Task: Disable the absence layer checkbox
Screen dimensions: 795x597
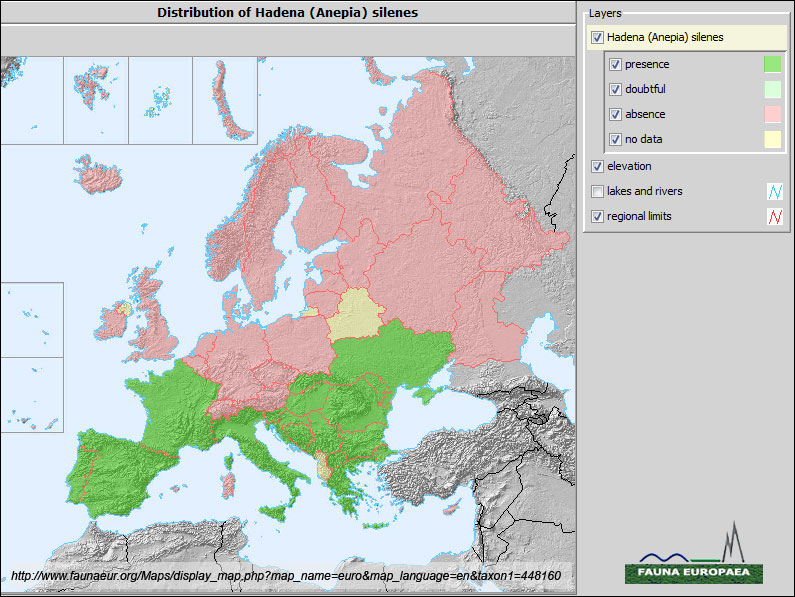Action: point(616,115)
